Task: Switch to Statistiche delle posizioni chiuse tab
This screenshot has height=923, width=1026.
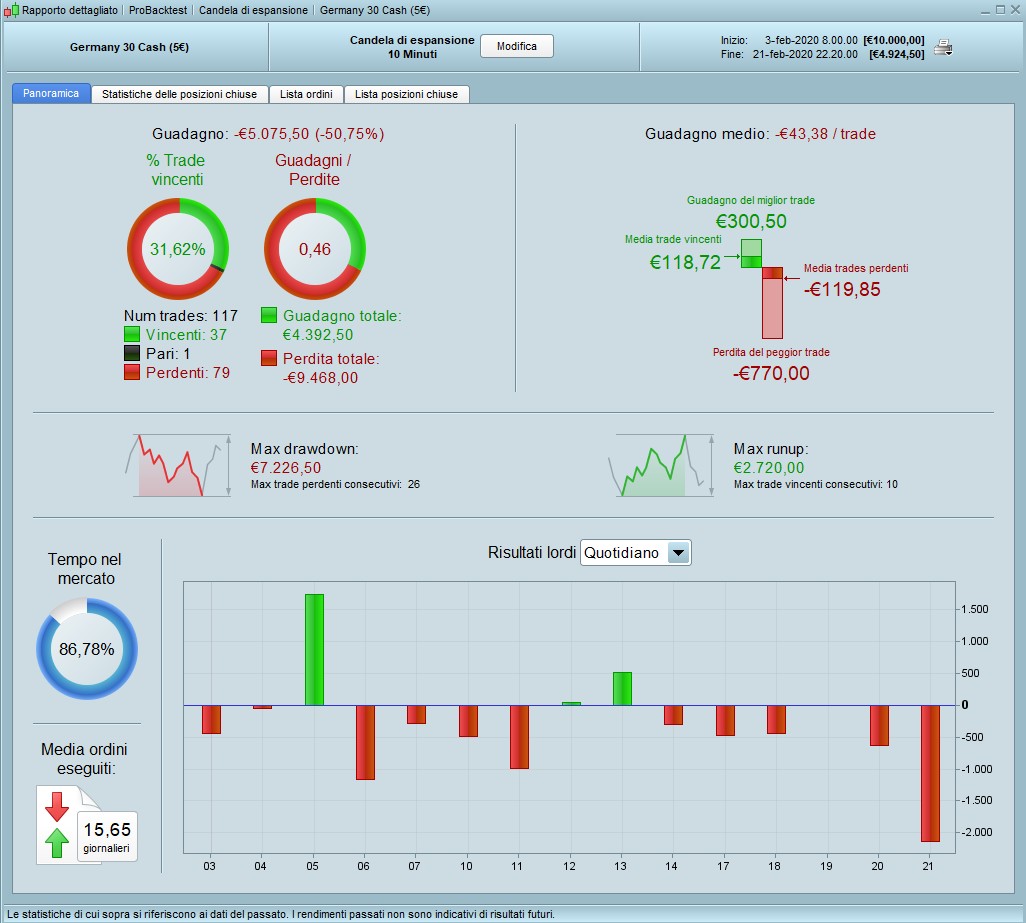Action: 179,94
